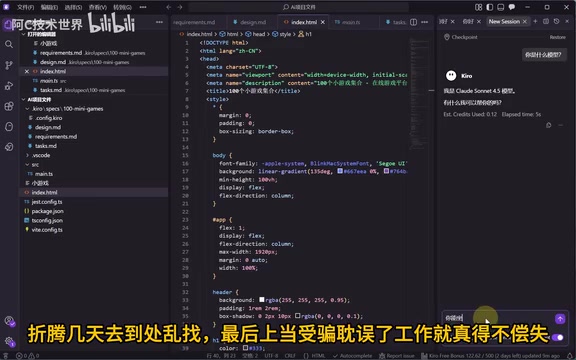Open Explorer panel more actions menu
Screen dimensions: 576x360
pyautogui.click(x=159, y=22)
